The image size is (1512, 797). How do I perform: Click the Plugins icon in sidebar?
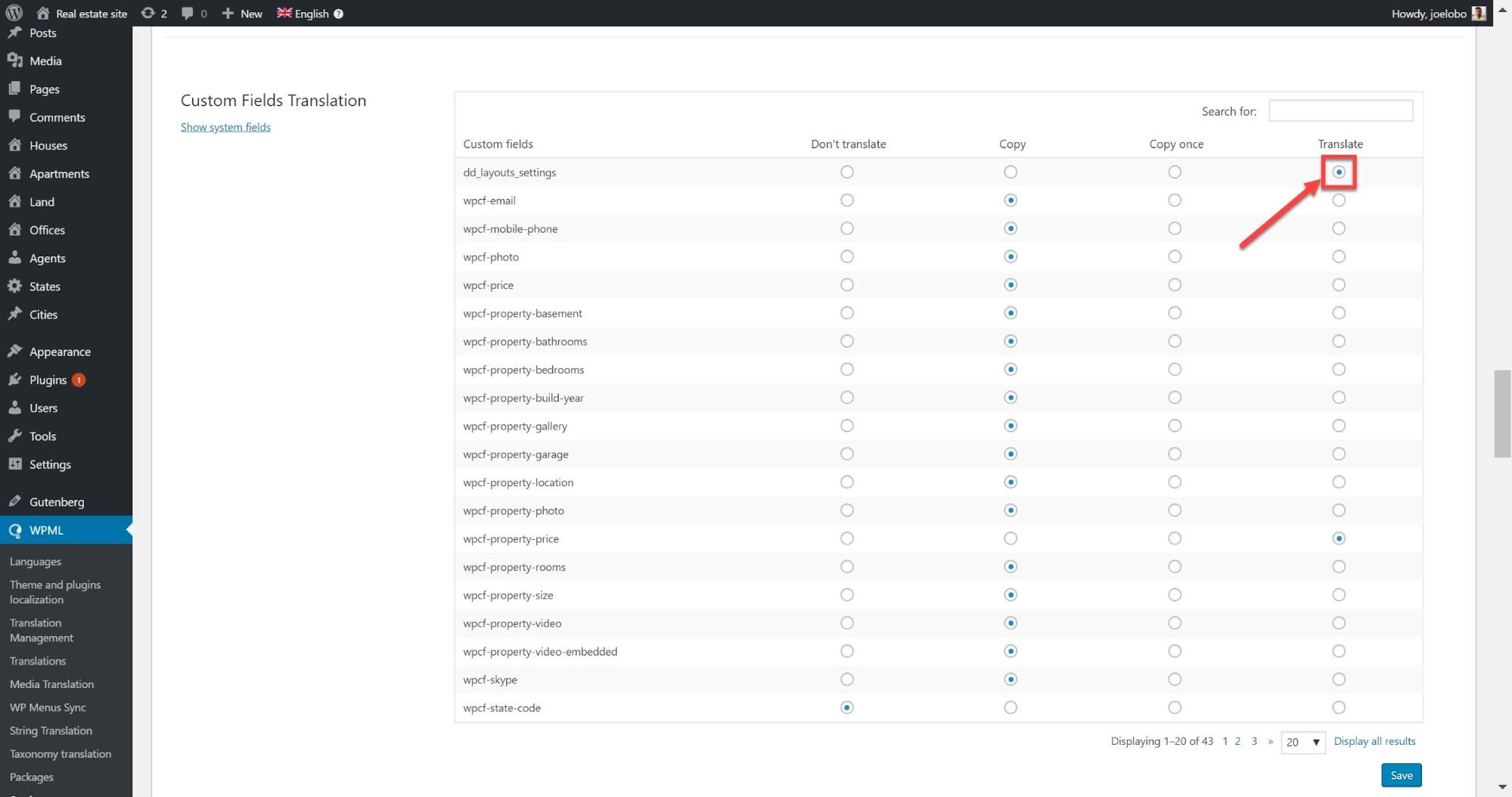15,380
